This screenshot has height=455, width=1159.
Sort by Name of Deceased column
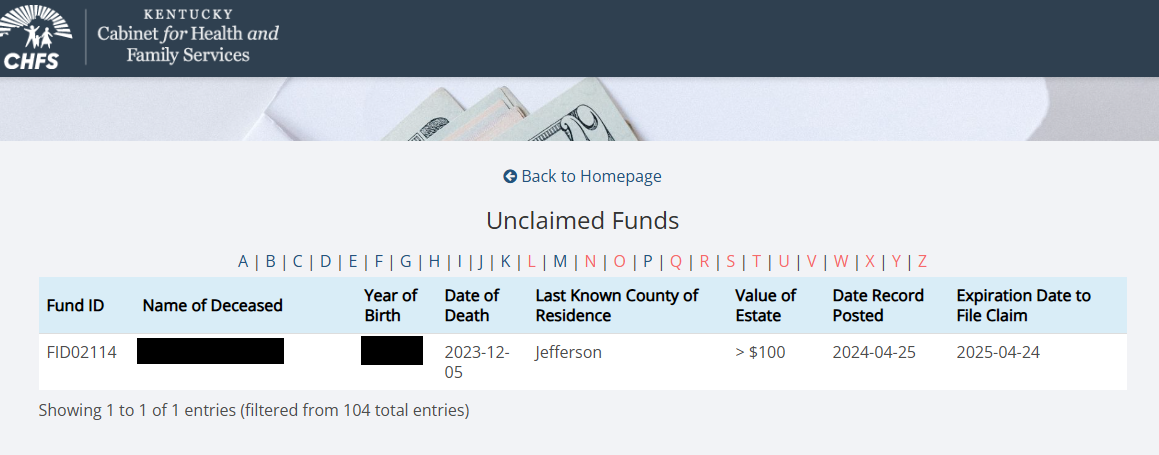point(213,306)
